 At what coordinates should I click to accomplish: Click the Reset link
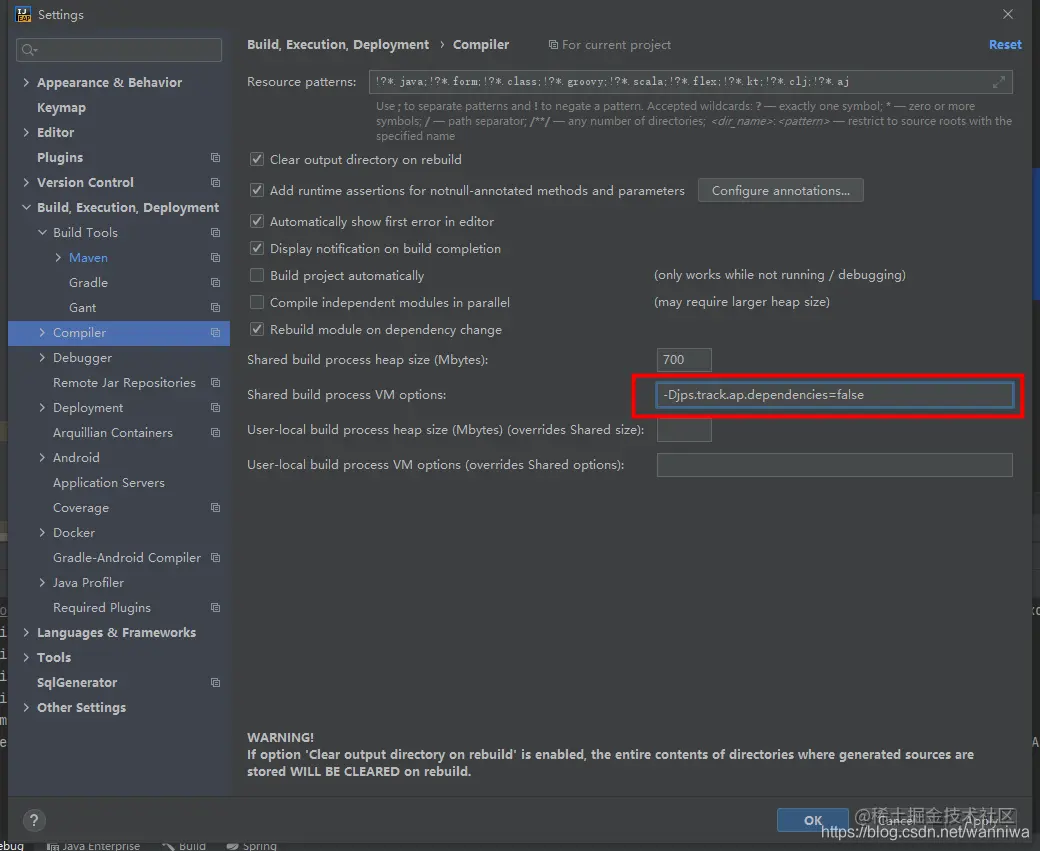[1005, 44]
